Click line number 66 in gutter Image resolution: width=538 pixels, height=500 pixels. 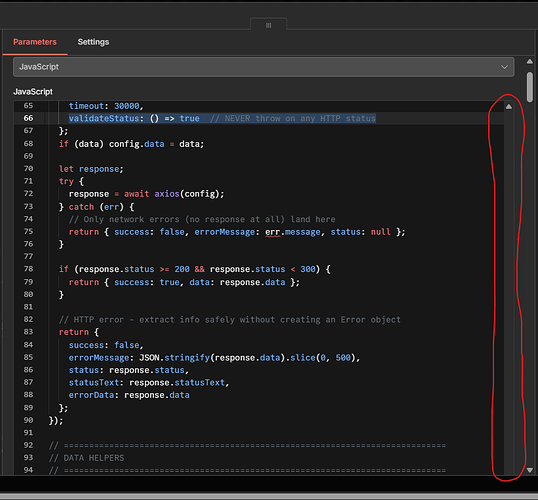(28, 118)
